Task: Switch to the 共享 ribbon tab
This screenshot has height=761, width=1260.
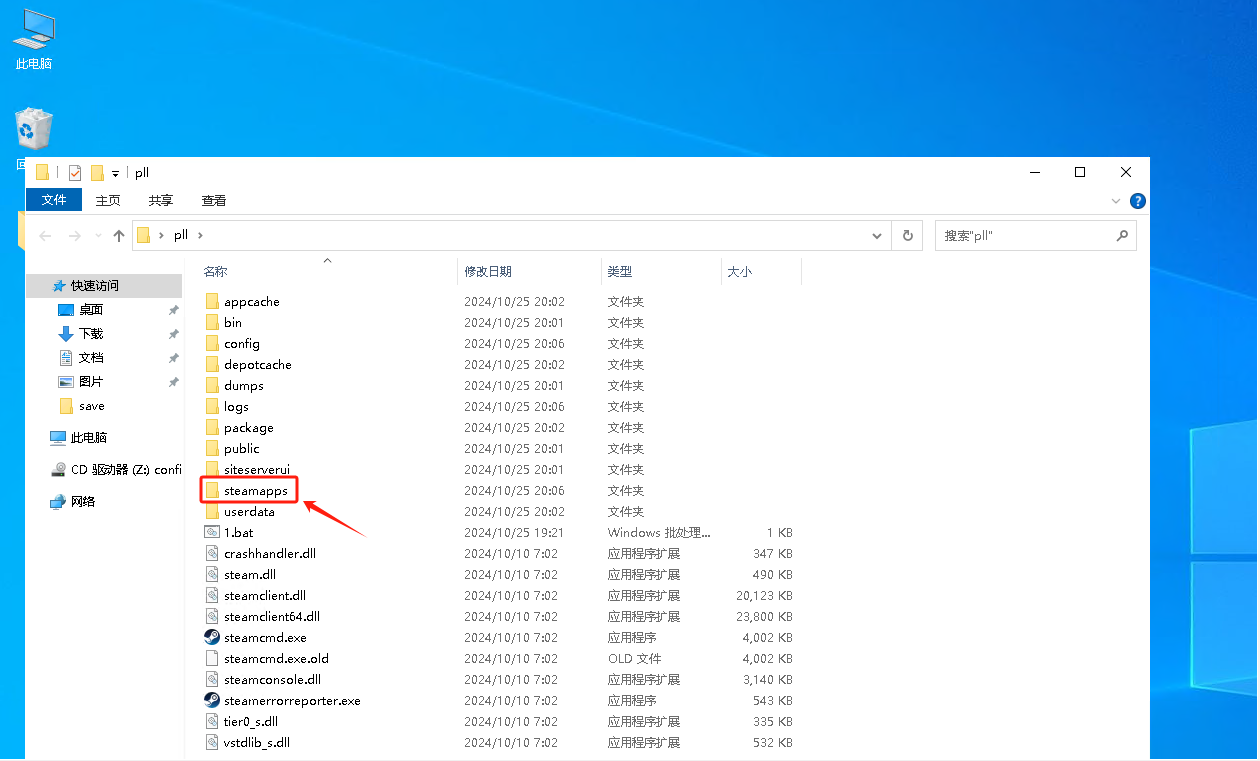Action: tap(160, 200)
